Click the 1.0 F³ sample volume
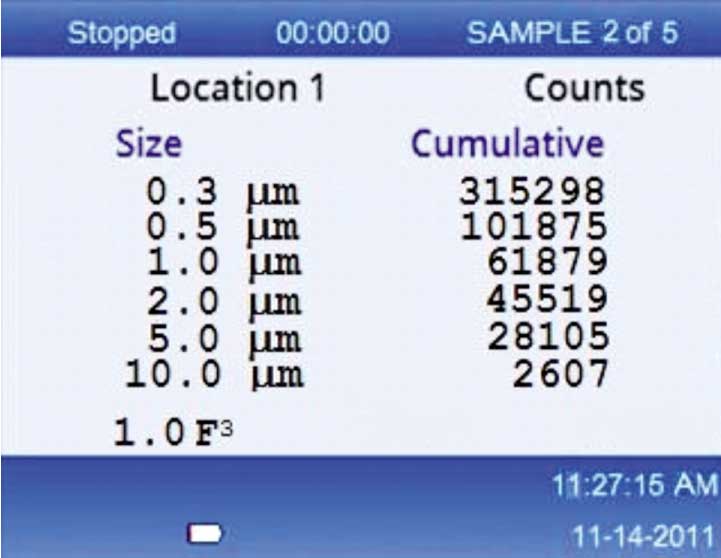This screenshot has width=721, height=558. [x=175, y=432]
